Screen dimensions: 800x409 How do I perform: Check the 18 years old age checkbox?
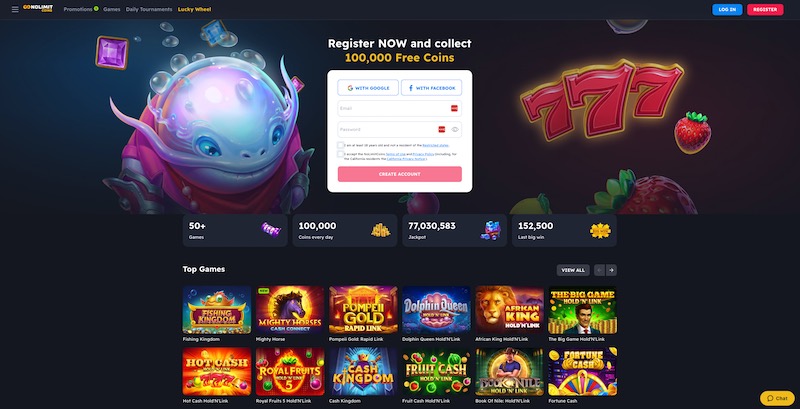coord(340,145)
